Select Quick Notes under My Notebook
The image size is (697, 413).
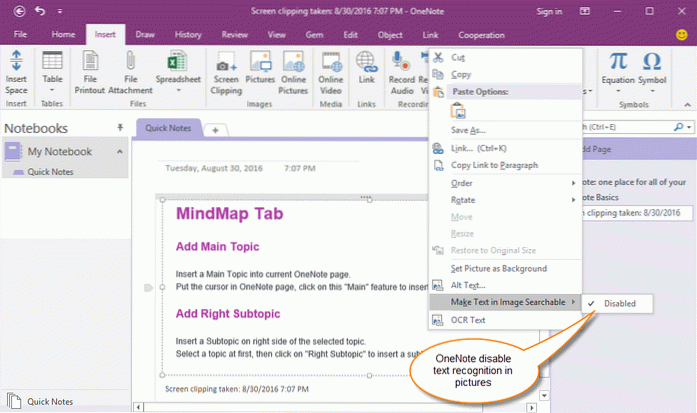50,172
